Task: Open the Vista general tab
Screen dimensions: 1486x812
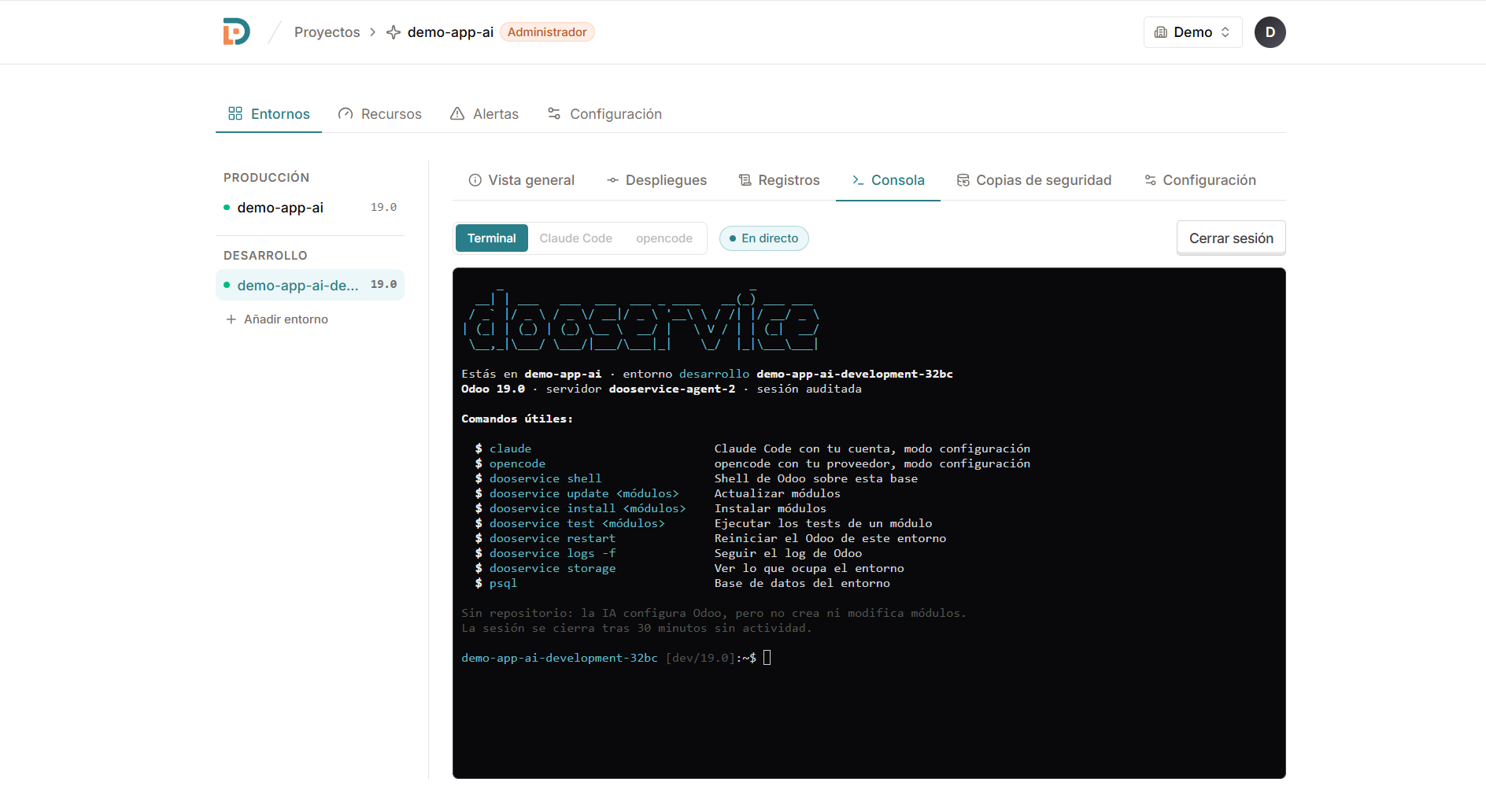Action: click(521, 180)
